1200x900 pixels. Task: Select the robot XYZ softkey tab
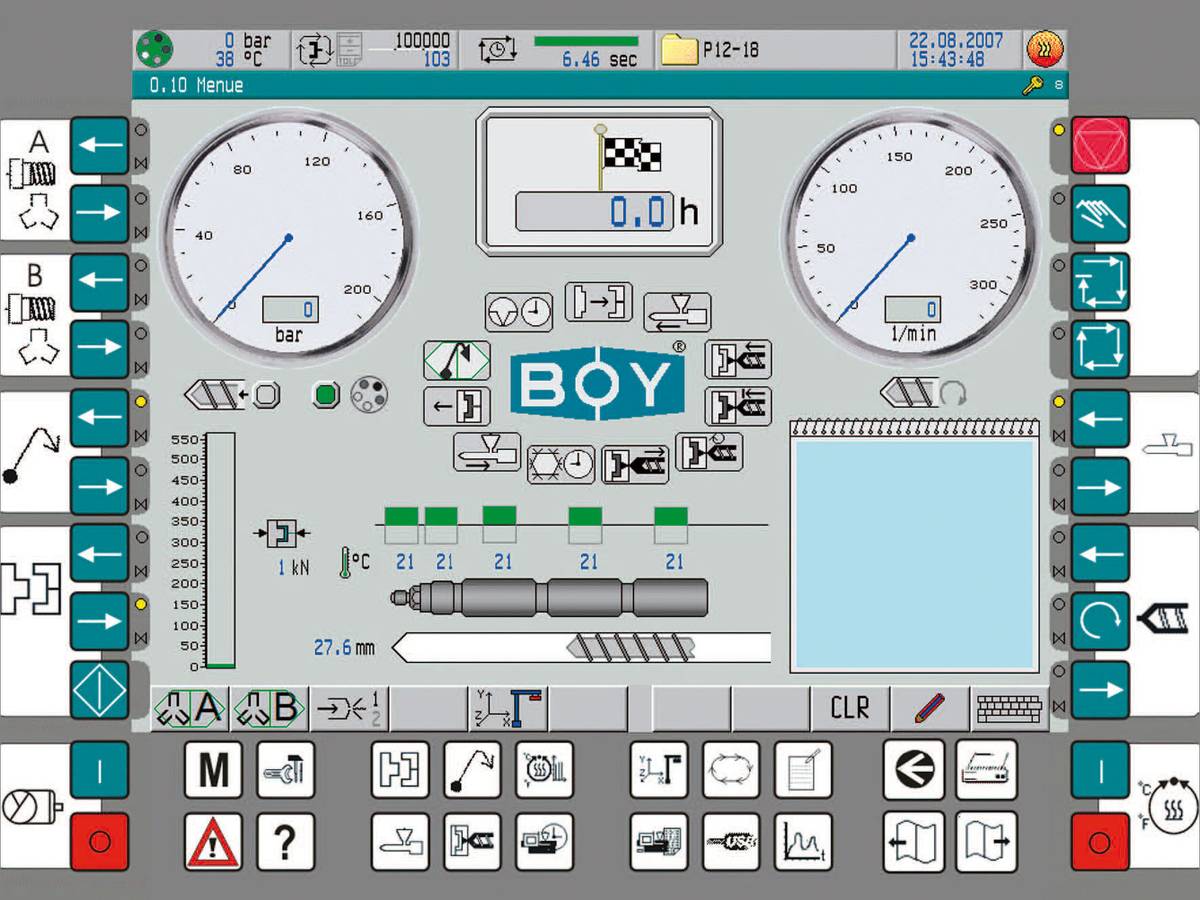[x=508, y=709]
